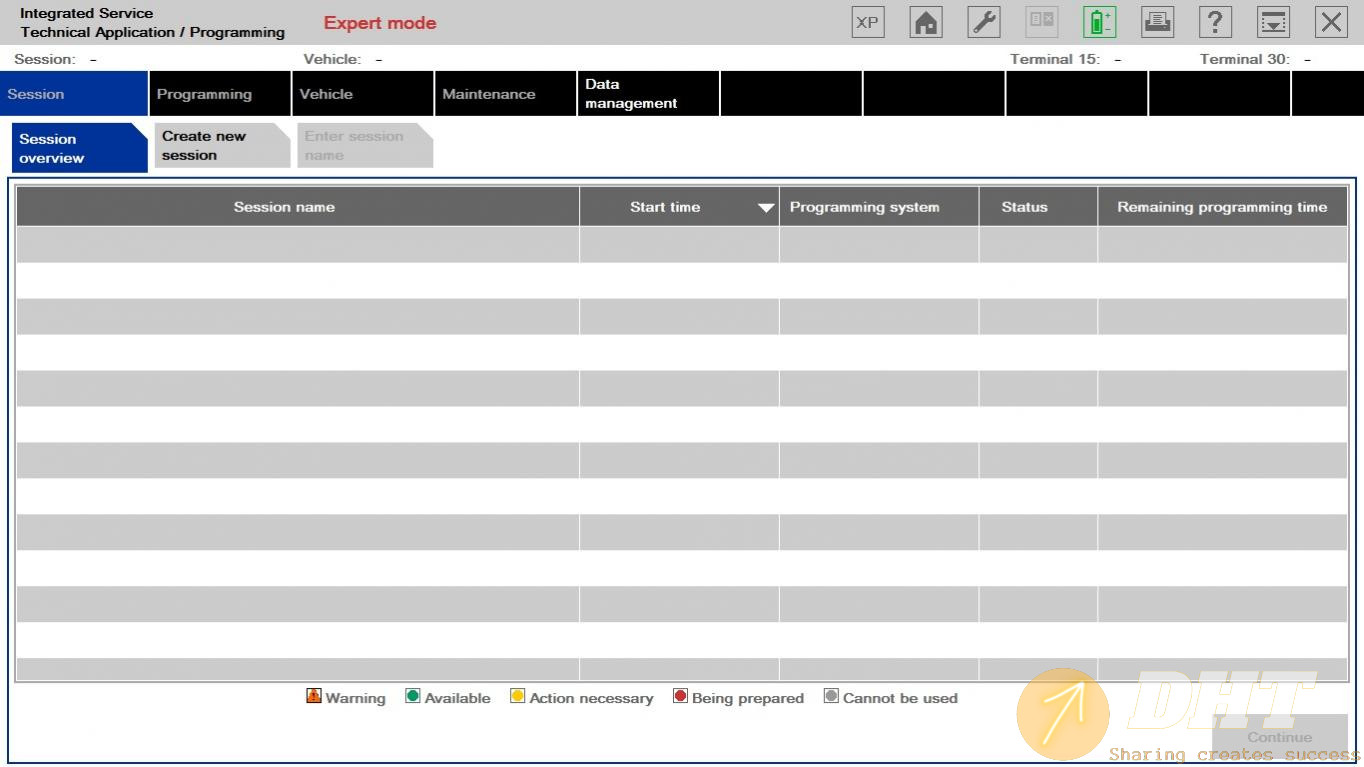
Task: Open help with the question mark icon
Action: (1214, 23)
